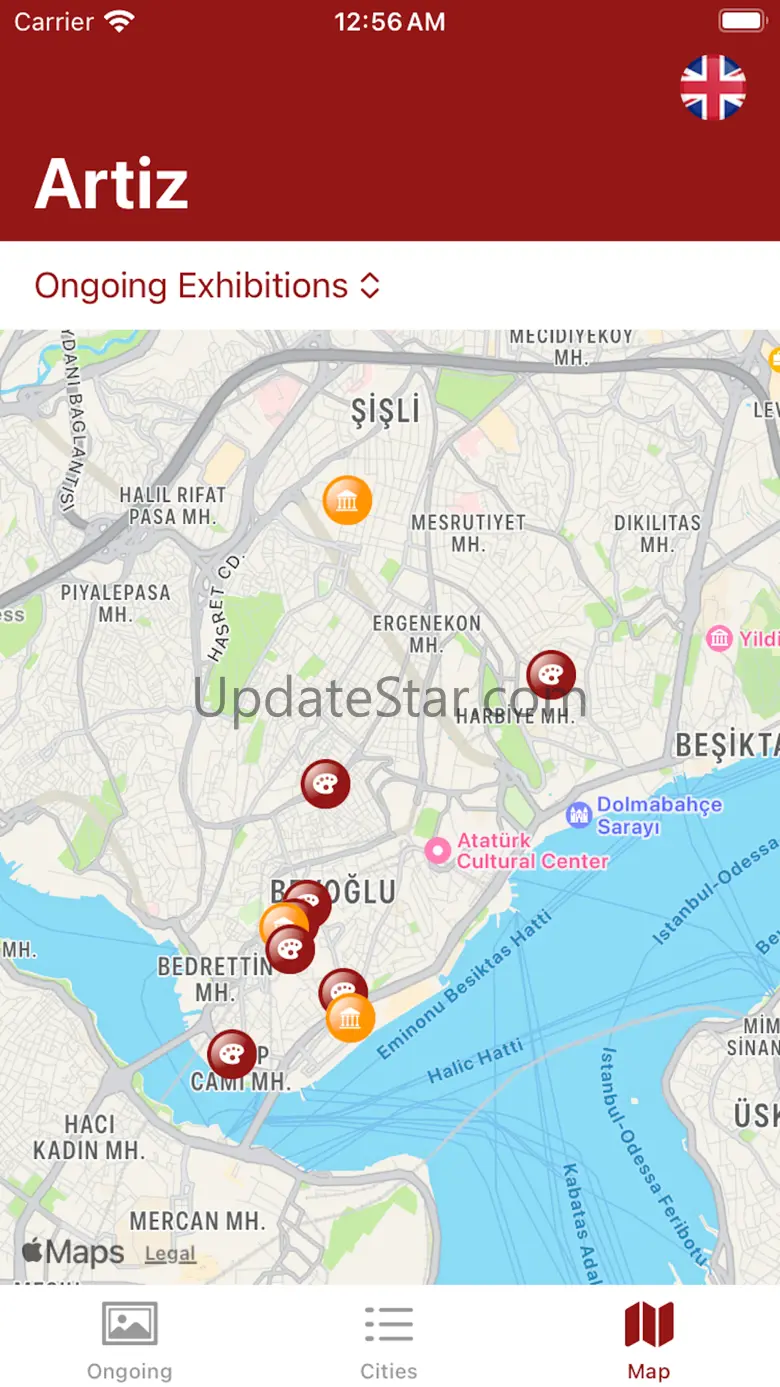Viewport: 780px width, 1387px height.
Task: Tap the red palette pin above Beyoğlu
Action: [x=326, y=784]
